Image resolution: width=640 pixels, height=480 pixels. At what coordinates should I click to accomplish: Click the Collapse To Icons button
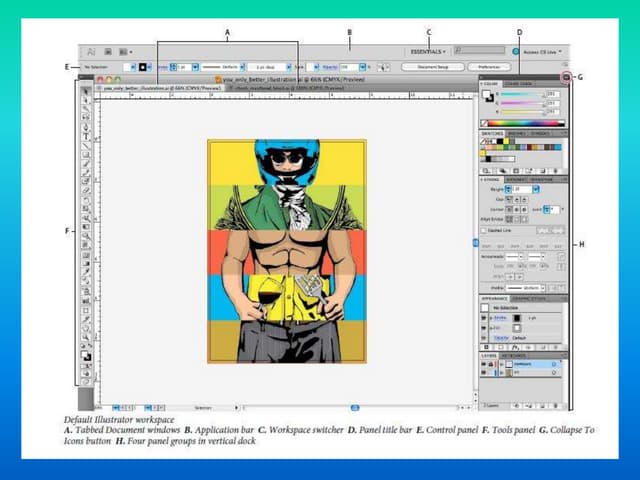566,77
